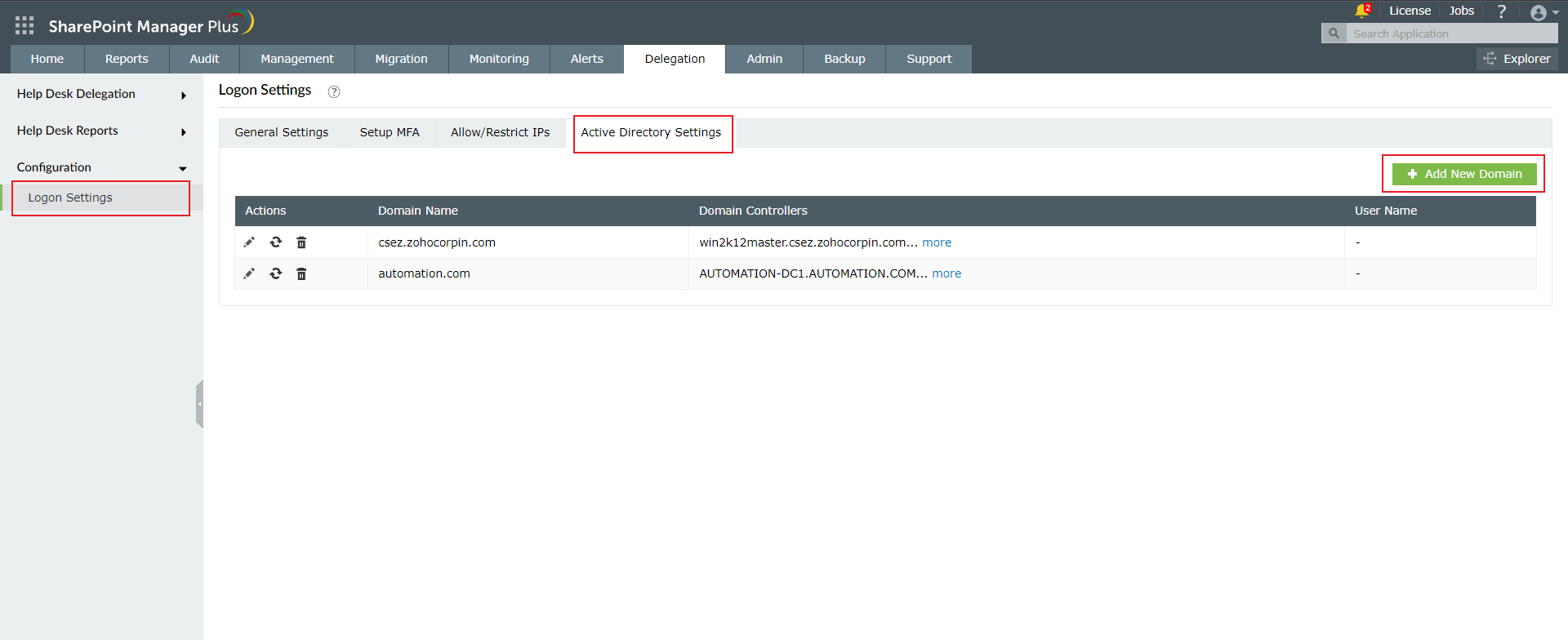Open the Explorer button
1568x640 pixels.
[x=1517, y=59]
